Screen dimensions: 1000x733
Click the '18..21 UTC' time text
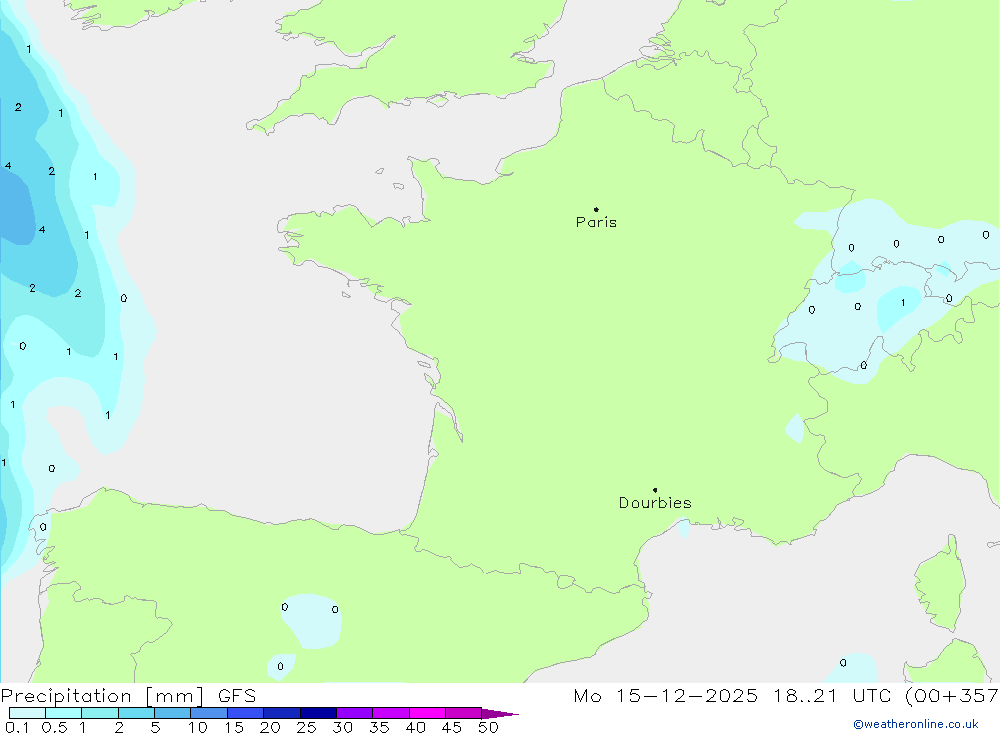click(x=832, y=696)
